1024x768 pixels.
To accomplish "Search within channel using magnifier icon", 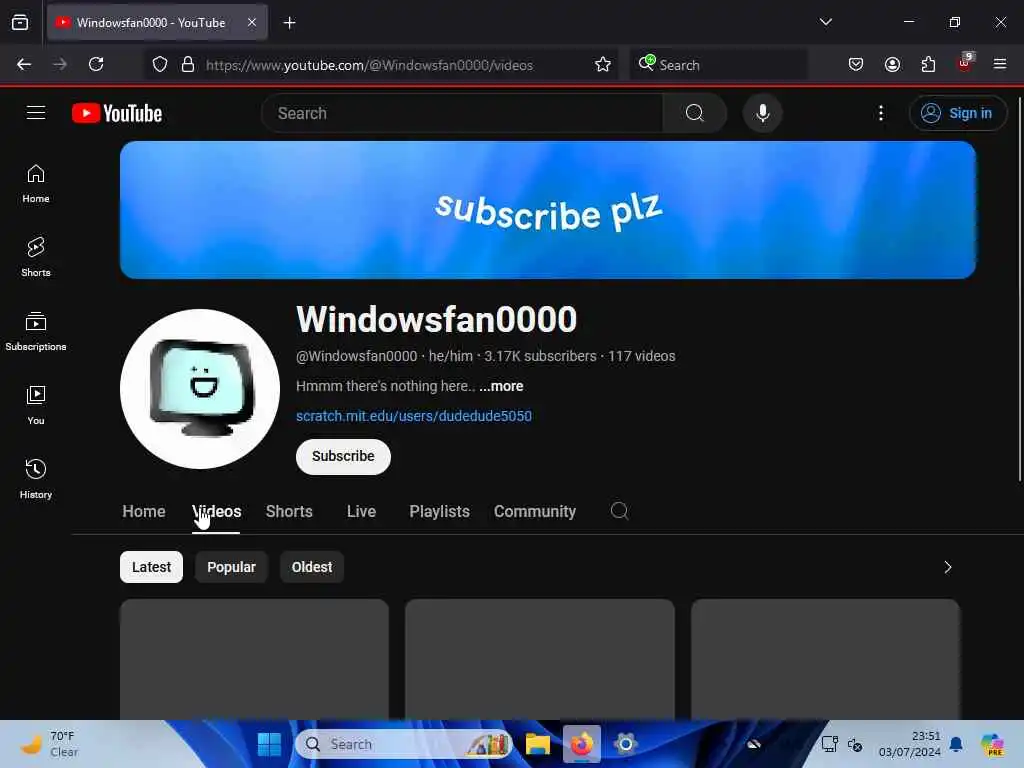I will tap(619, 511).
